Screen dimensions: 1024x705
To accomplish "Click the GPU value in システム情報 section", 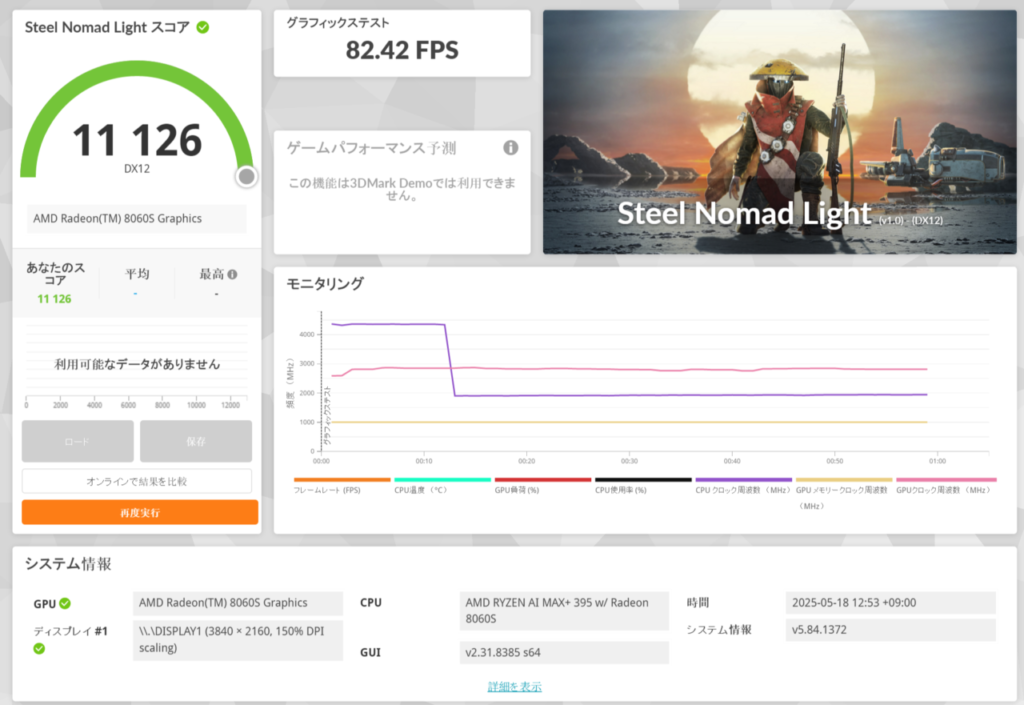I will pyautogui.click(x=238, y=603).
